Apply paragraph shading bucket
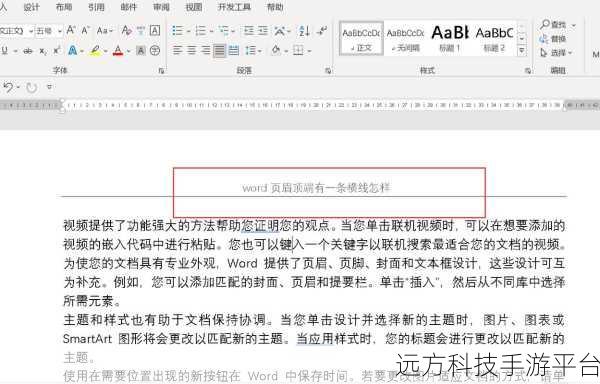This screenshot has width=600, height=384. click(276, 50)
